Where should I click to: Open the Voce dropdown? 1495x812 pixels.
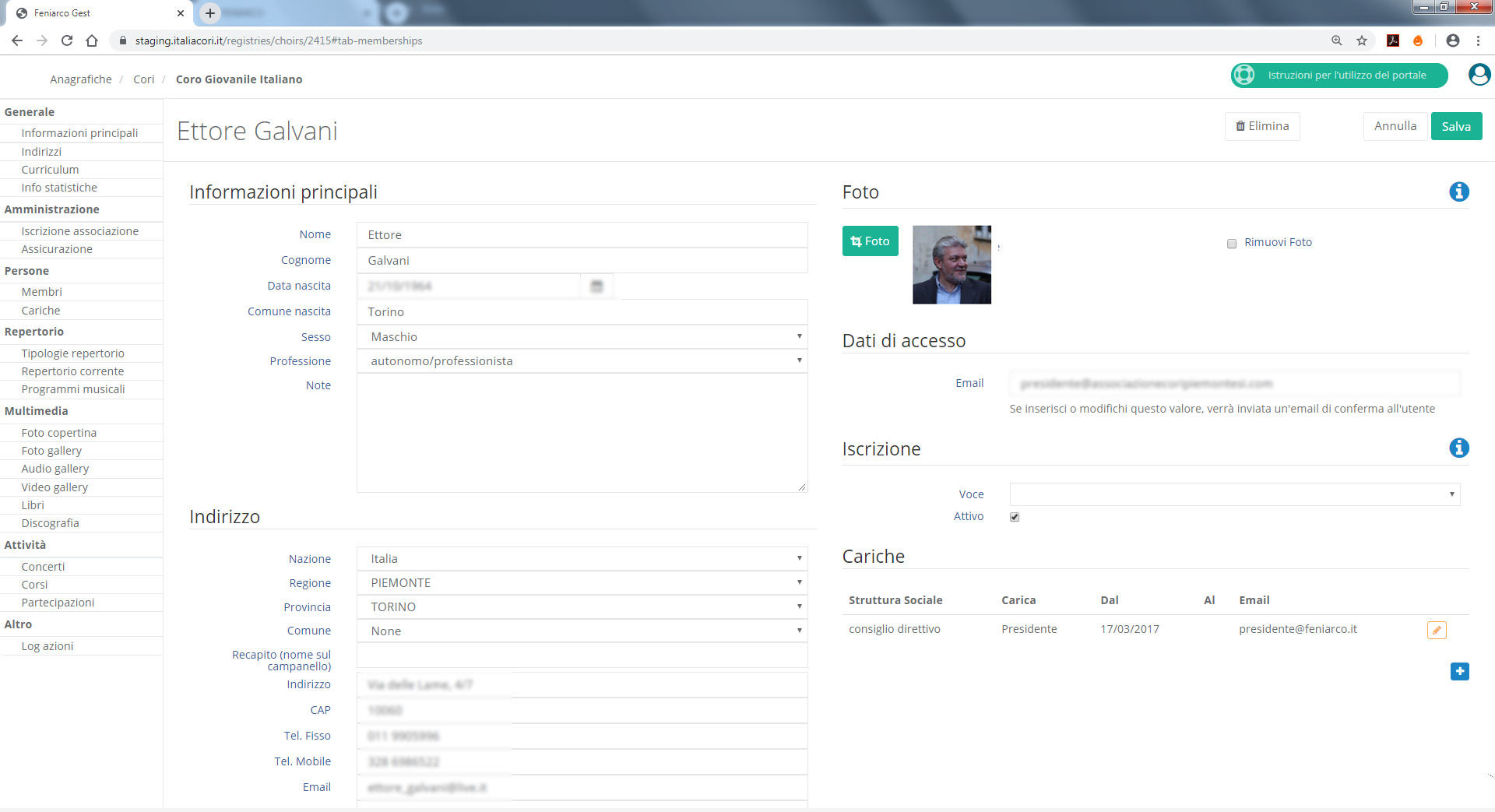pyautogui.click(x=1234, y=494)
